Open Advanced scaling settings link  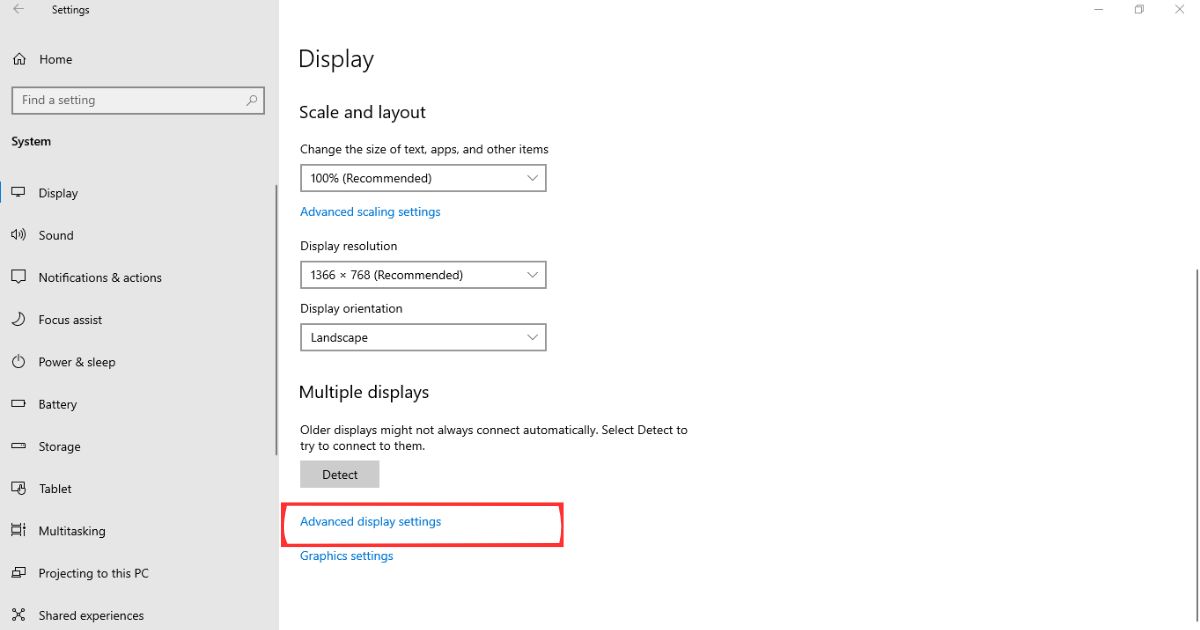pyautogui.click(x=370, y=212)
